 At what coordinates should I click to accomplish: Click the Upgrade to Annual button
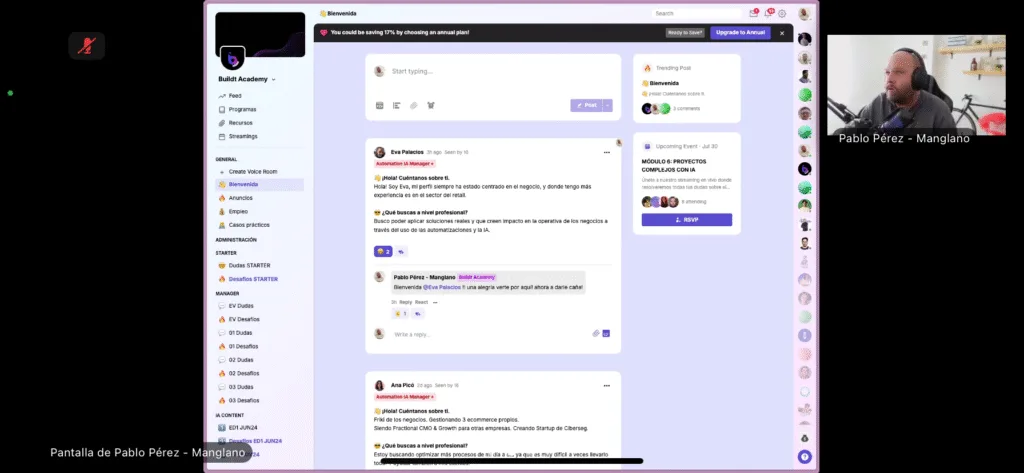[x=740, y=33]
